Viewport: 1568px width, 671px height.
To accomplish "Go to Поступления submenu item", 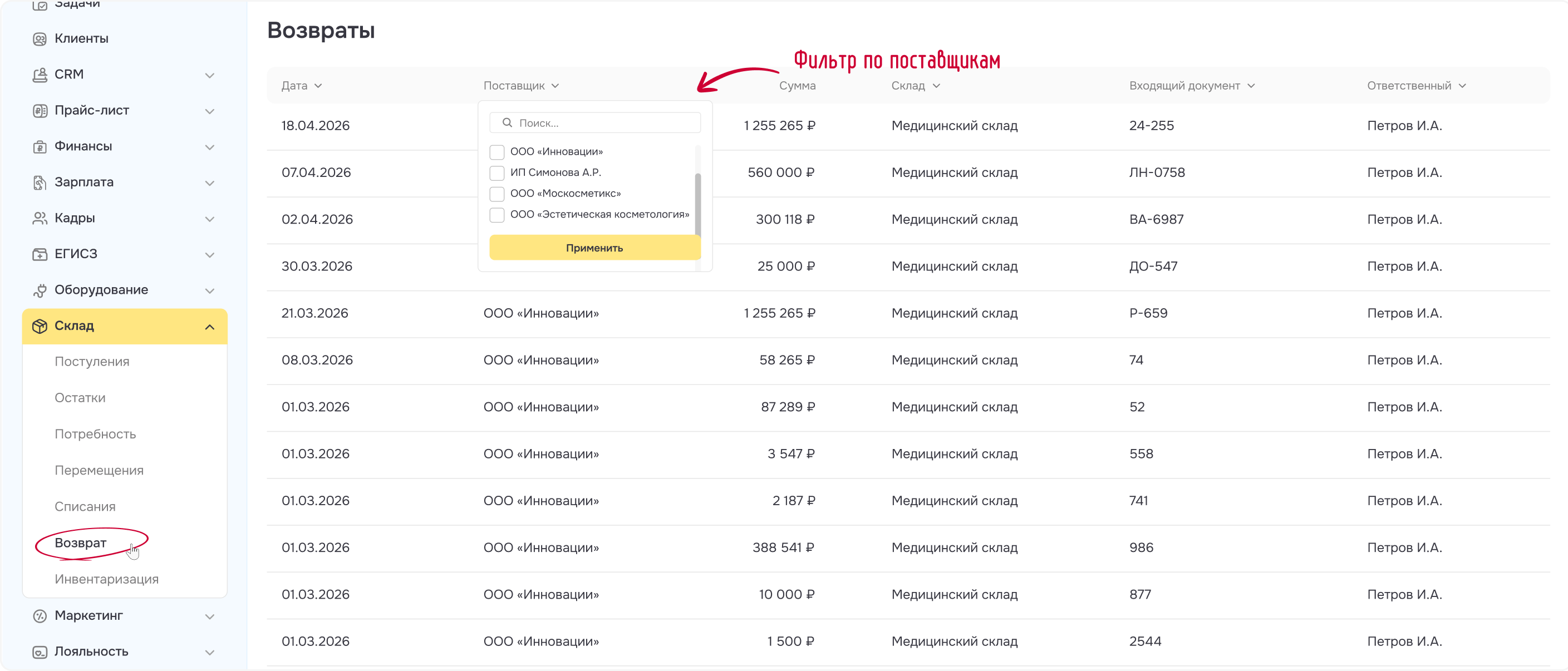I will coord(92,361).
